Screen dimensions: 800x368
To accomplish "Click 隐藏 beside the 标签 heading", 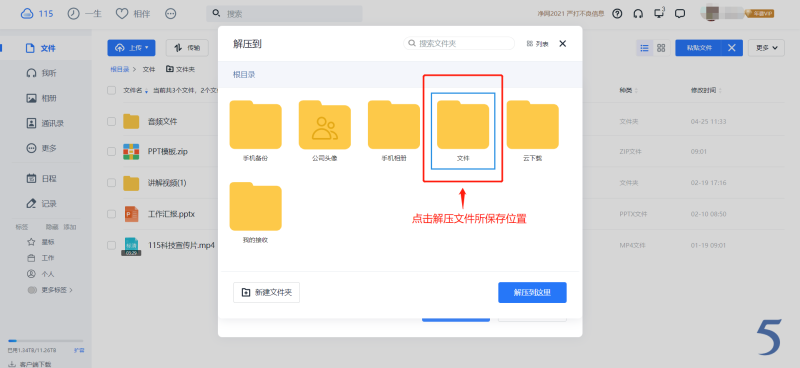I will coord(52,227).
